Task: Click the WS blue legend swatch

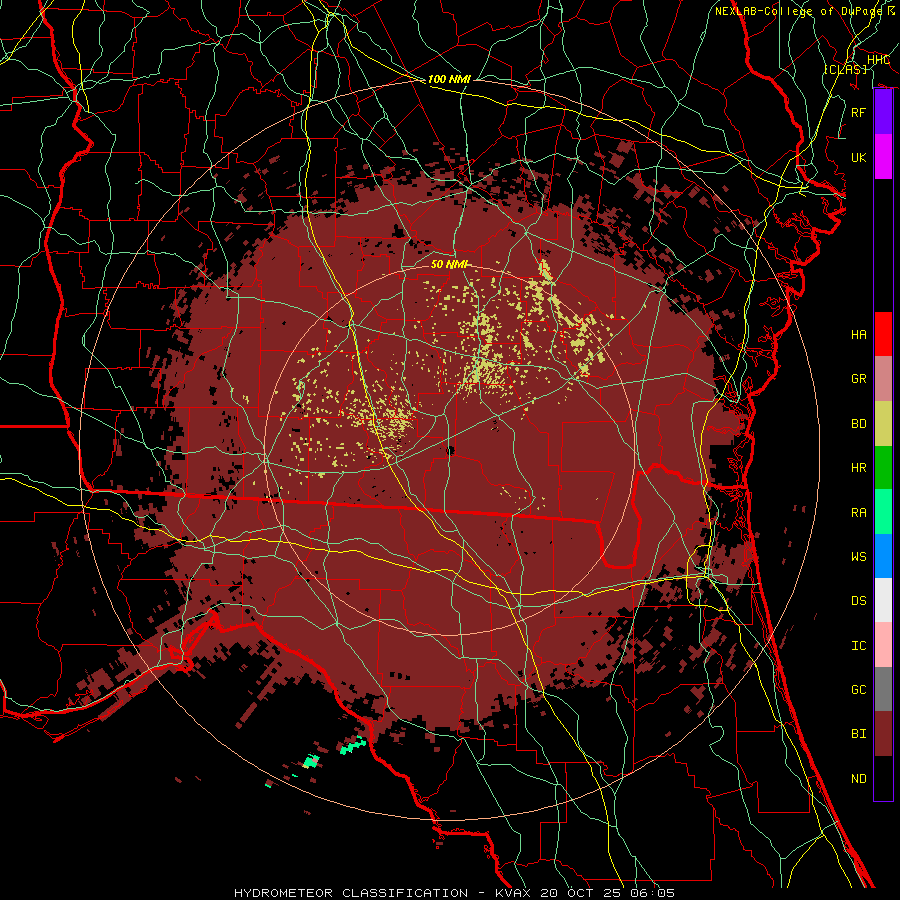Action: pos(883,556)
